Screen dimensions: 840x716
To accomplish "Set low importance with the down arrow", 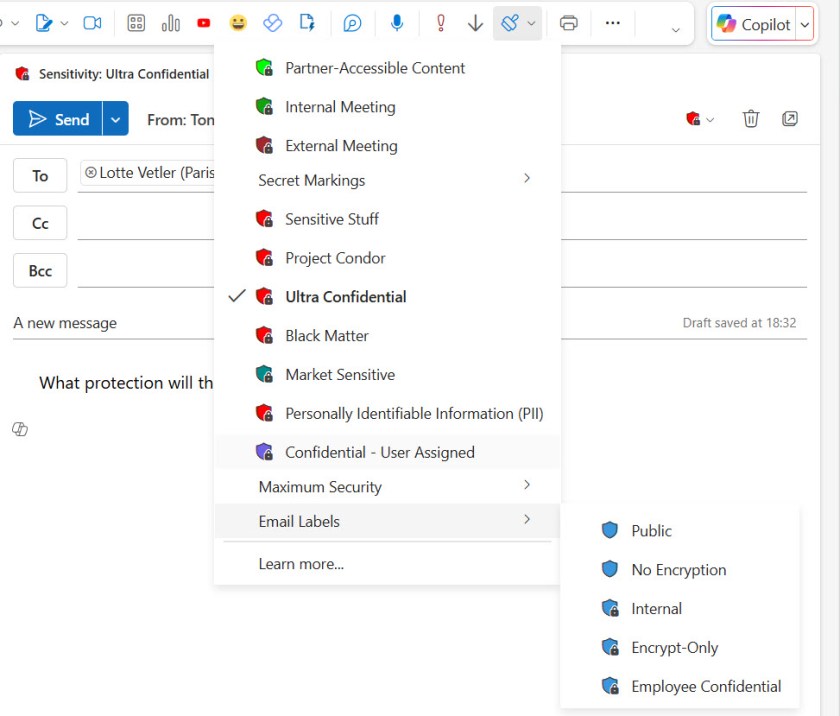I will pyautogui.click(x=474, y=22).
